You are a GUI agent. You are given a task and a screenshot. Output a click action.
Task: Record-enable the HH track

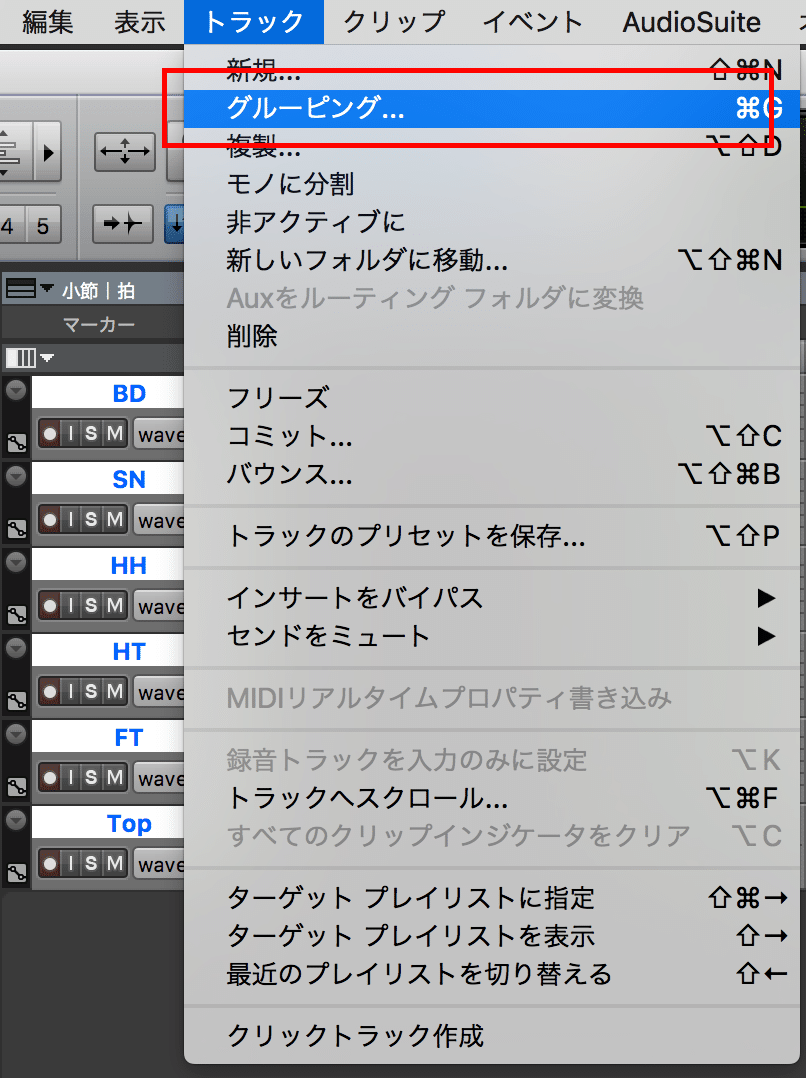[x=50, y=606]
